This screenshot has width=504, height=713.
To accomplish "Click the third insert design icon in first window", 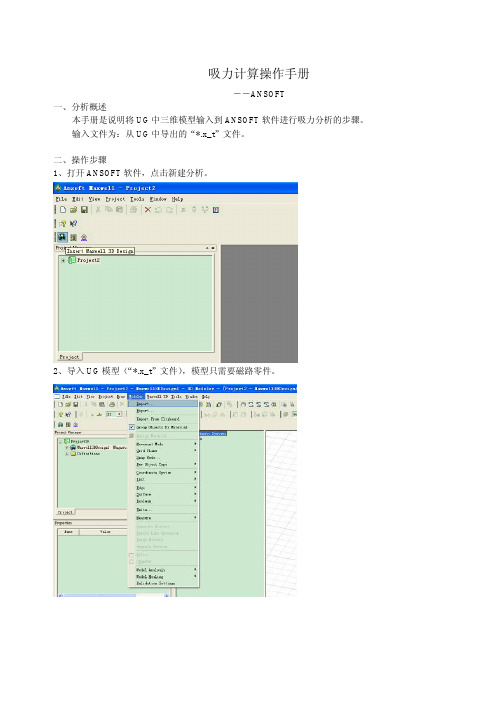I will [84, 237].
